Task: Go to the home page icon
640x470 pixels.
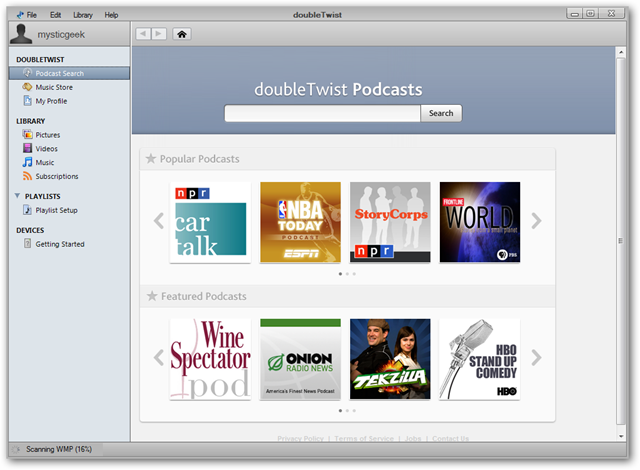Action: pos(182,34)
